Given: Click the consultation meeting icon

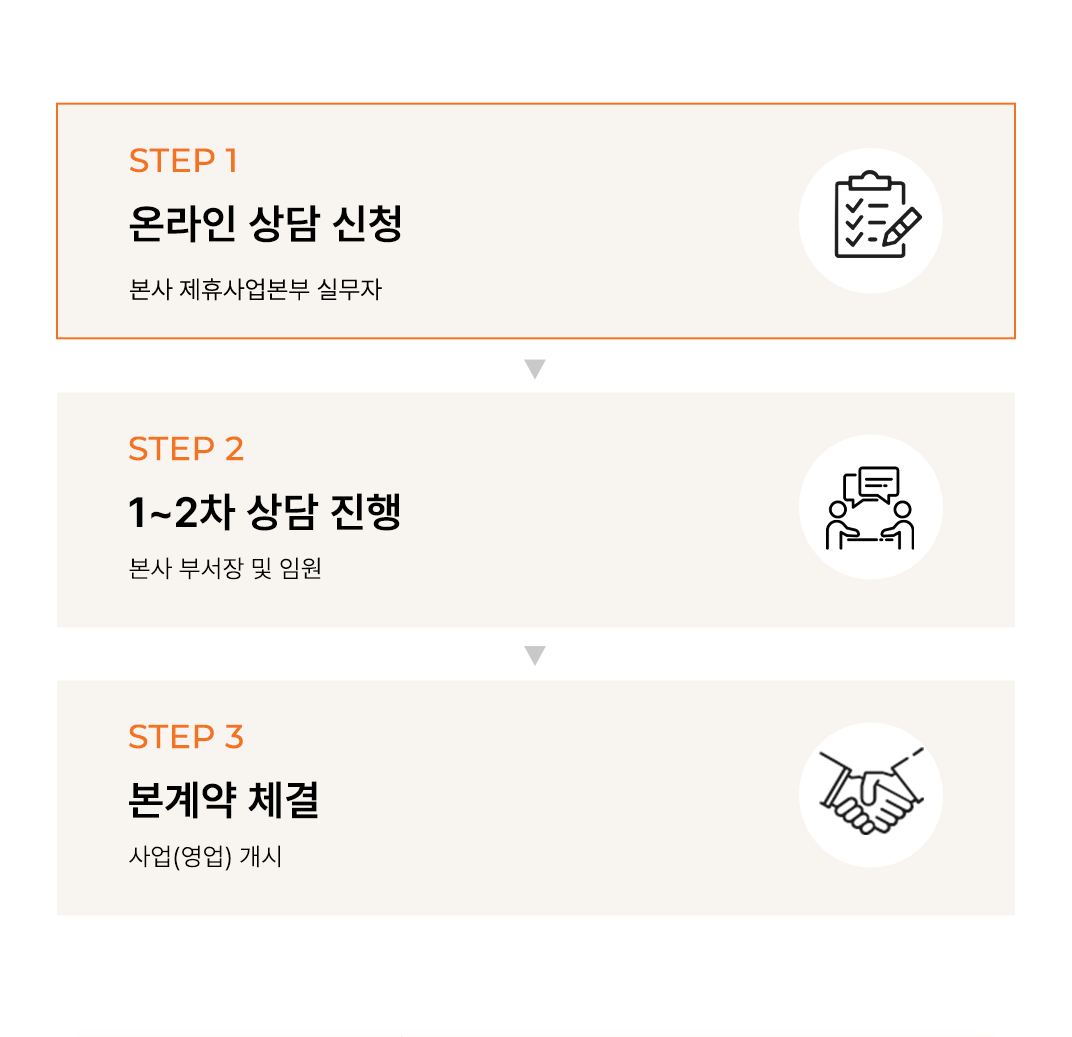Looking at the screenshot, I should click(x=869, y=508).
